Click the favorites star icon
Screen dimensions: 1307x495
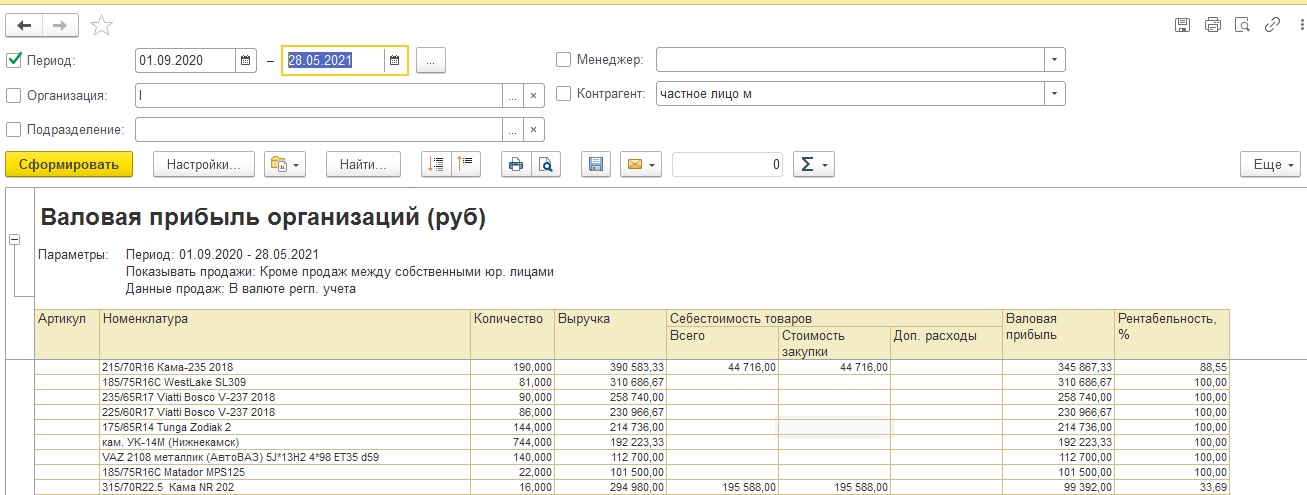click(x=101, y=25)
